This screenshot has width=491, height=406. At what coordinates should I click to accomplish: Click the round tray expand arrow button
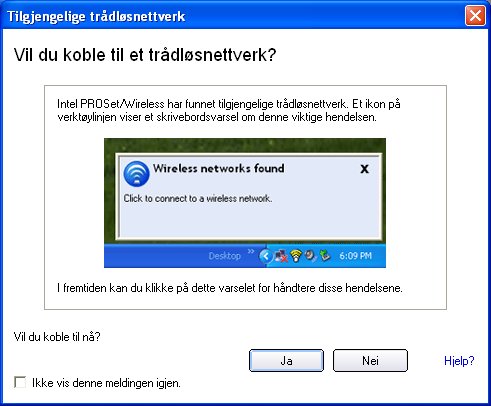(x=266, y=256)
